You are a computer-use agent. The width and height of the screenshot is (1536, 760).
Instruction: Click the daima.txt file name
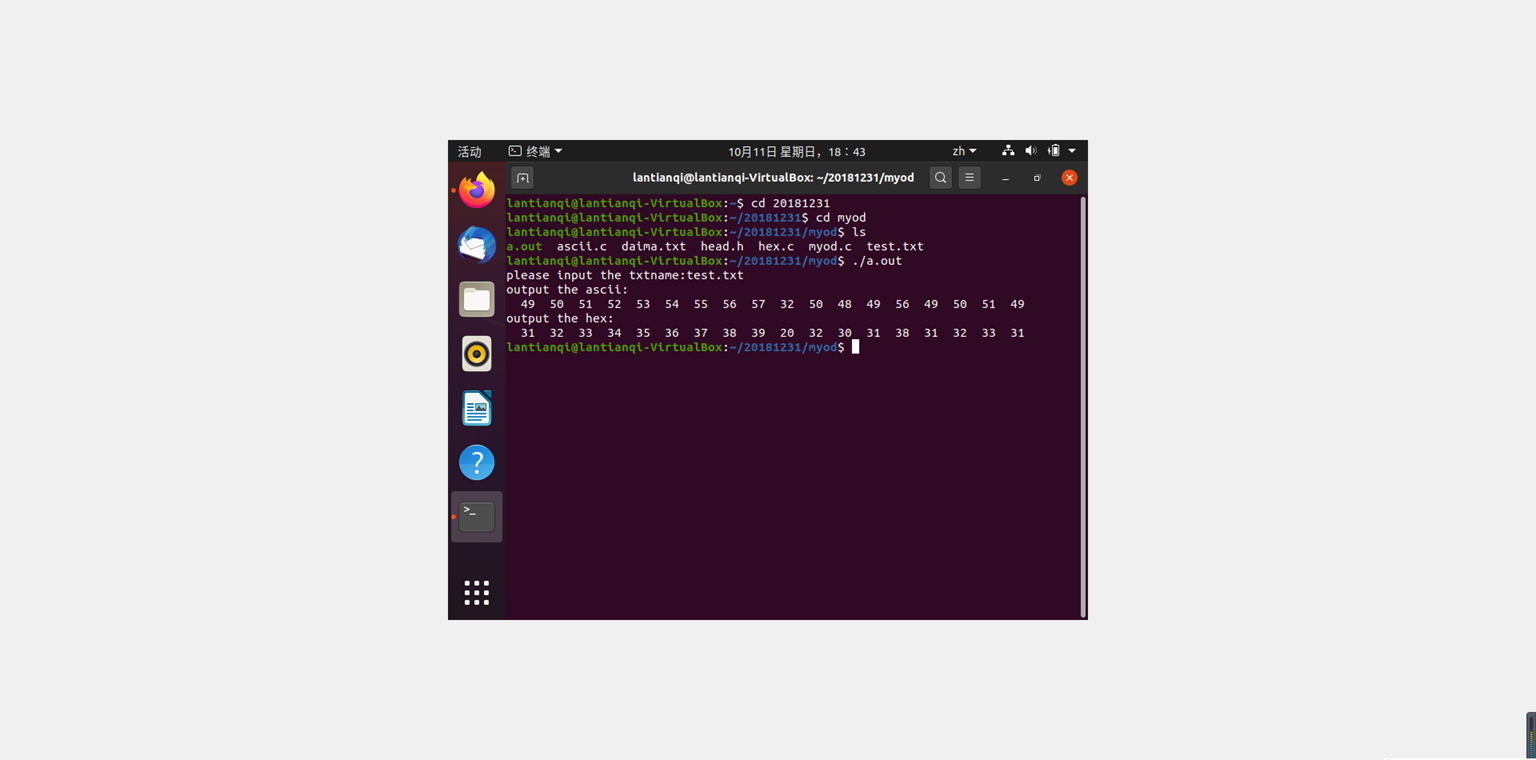(654, 246)
